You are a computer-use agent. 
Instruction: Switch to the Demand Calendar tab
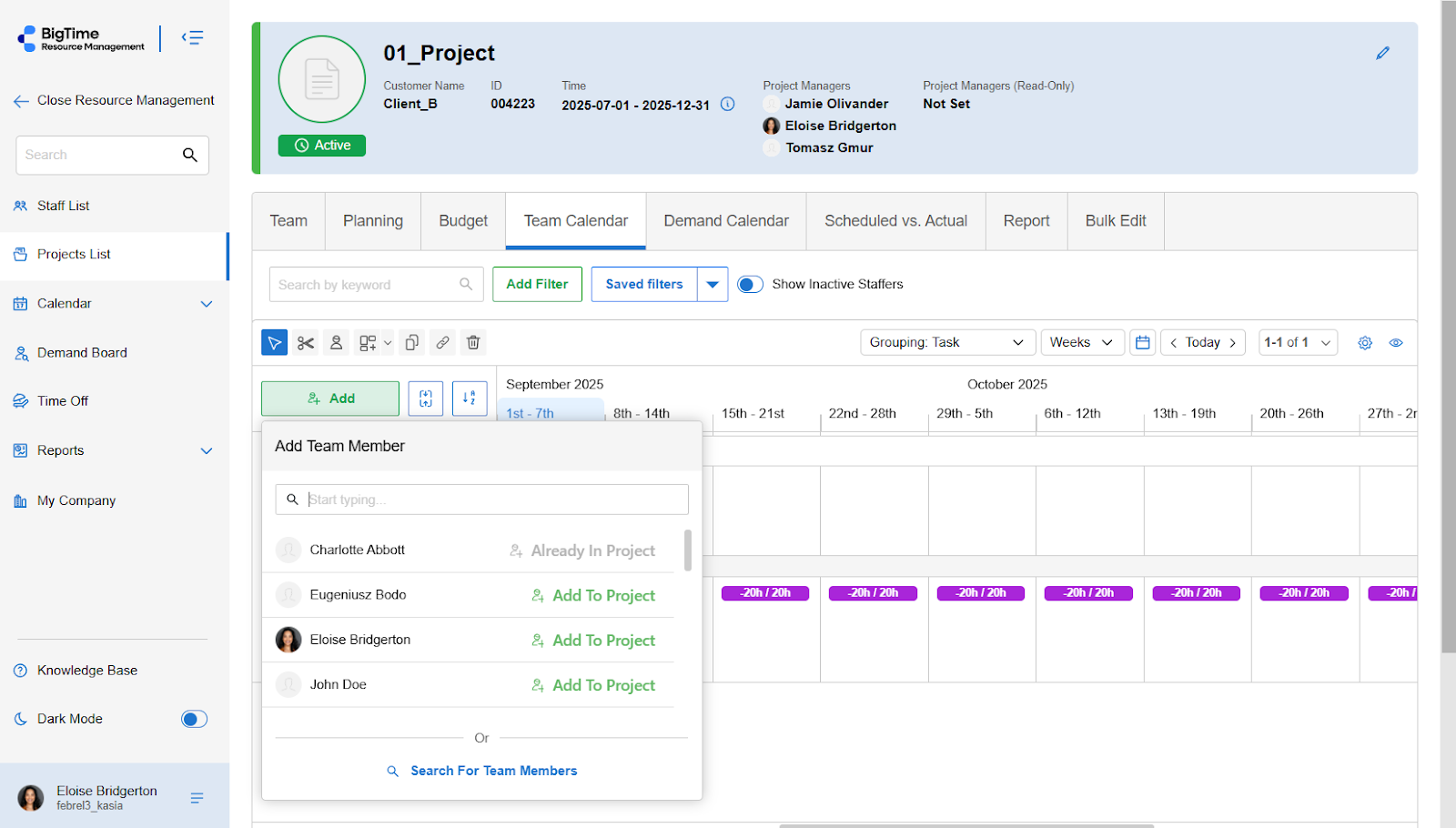tap(725, 221)
